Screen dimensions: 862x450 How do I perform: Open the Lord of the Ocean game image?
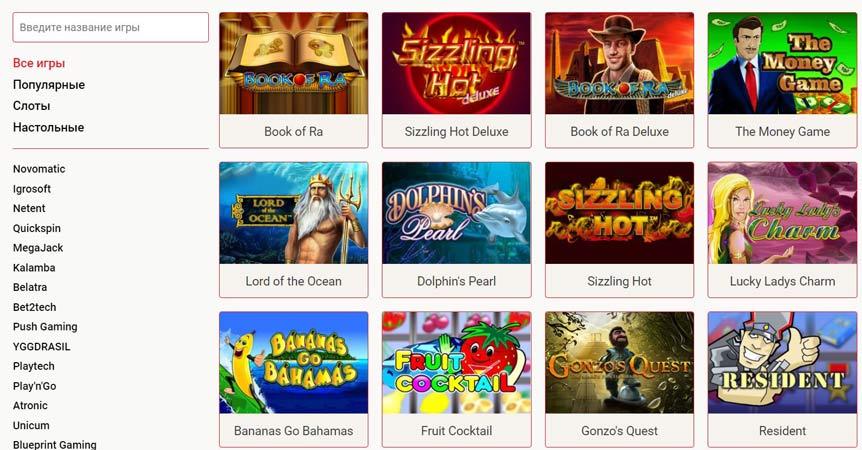point(294,213)
